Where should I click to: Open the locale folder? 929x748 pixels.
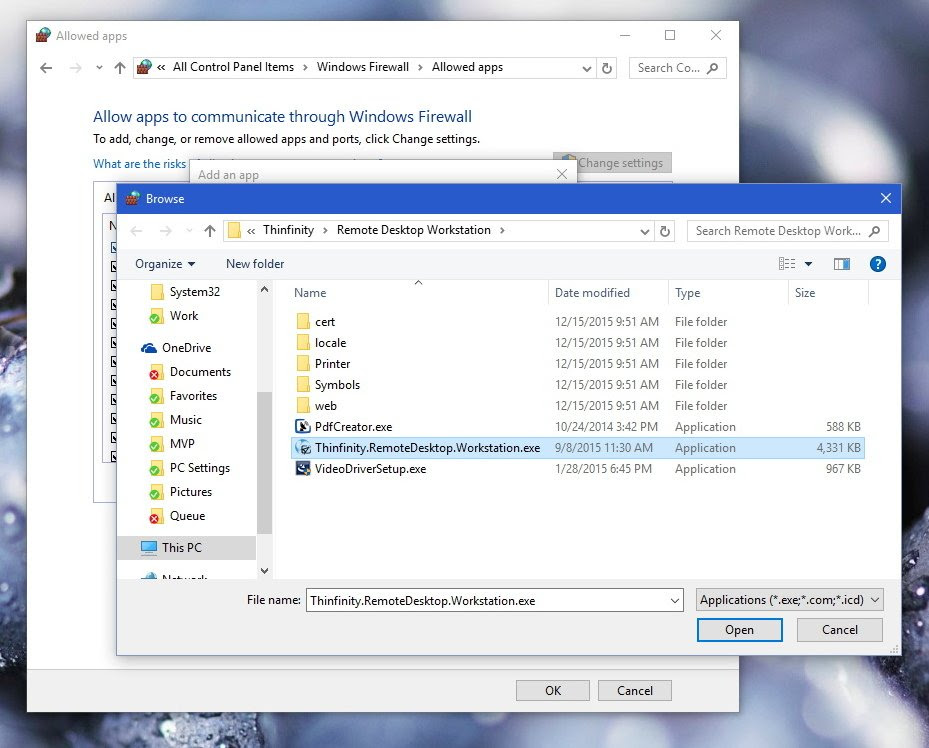(330, 343)
